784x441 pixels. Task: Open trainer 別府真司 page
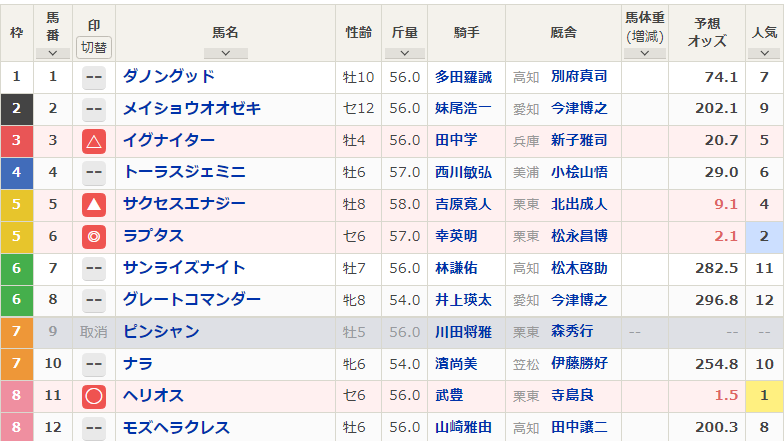[579, 76]
